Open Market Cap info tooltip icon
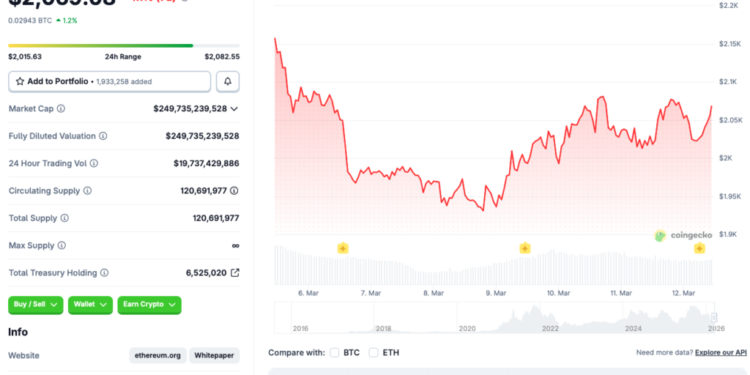The image size is (750, 375). [x=61, y=109]
